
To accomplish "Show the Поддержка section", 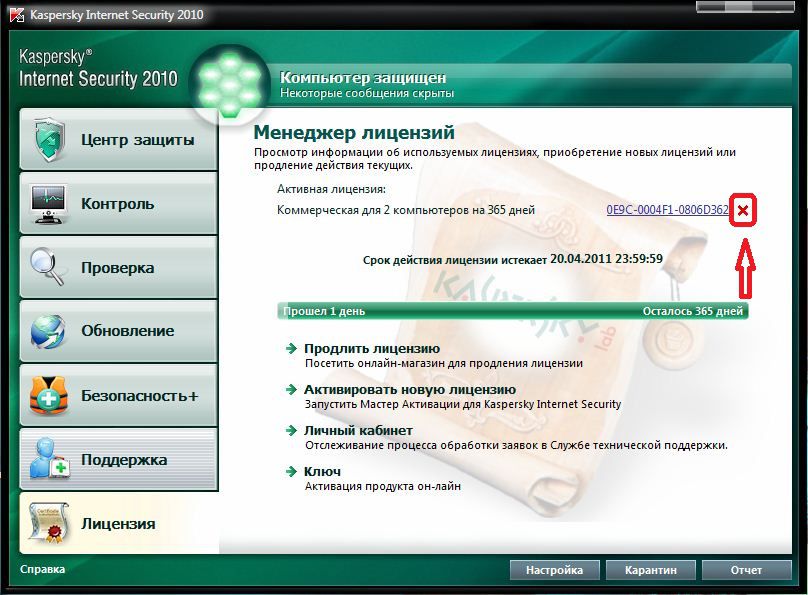I will tap(119, 459).
